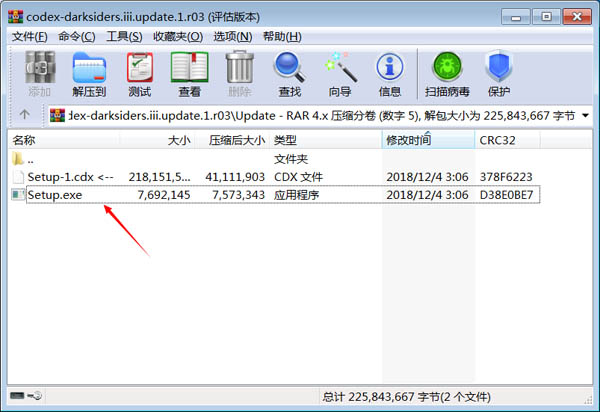
Task: Click the Protect (保护) shield icon
Action: (499, 73)
